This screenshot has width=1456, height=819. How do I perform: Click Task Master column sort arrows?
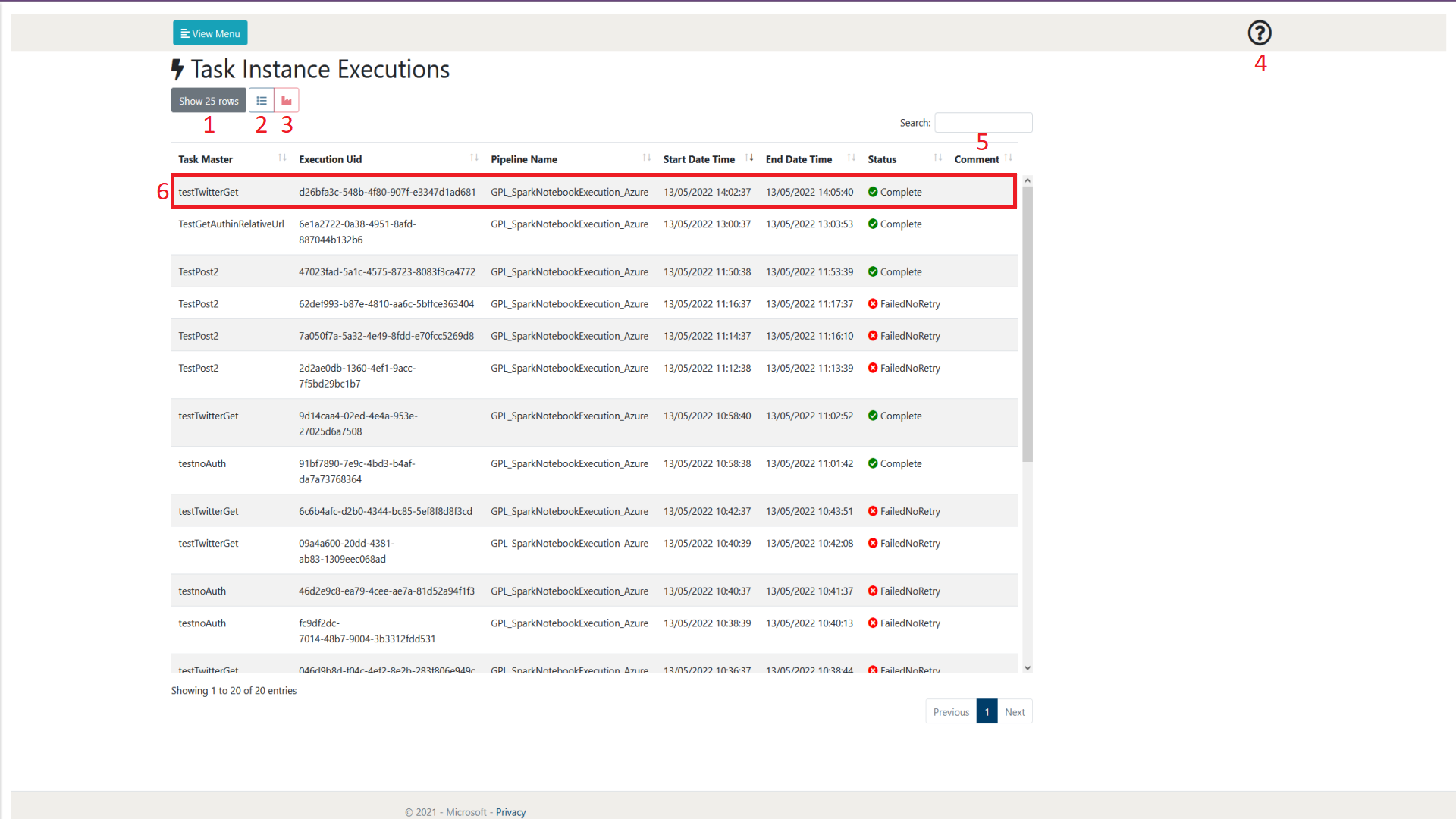[282, 158]
